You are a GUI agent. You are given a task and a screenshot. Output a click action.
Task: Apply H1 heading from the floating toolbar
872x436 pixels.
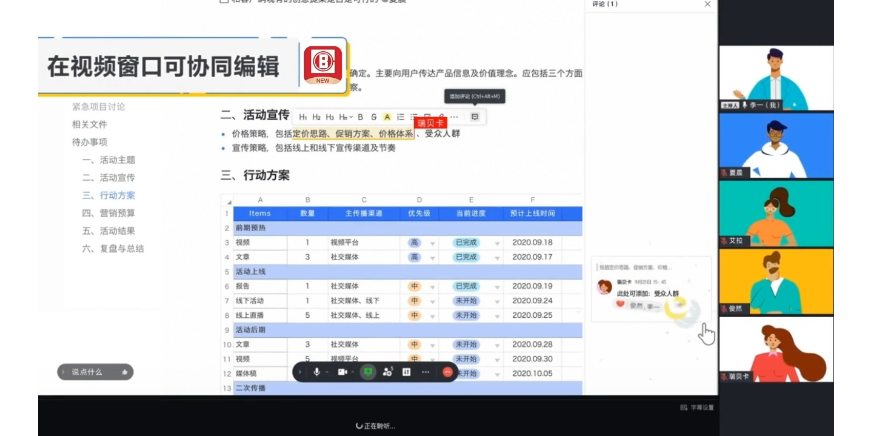302,117
